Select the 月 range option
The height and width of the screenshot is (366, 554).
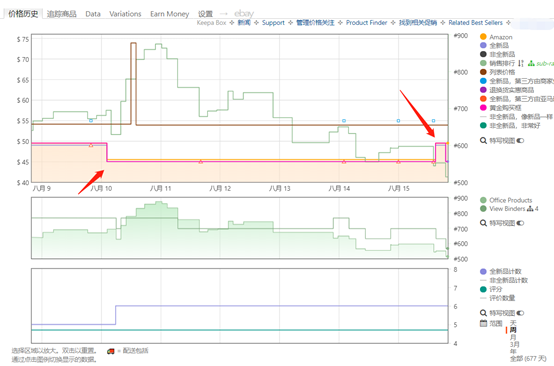coord(513,337)
